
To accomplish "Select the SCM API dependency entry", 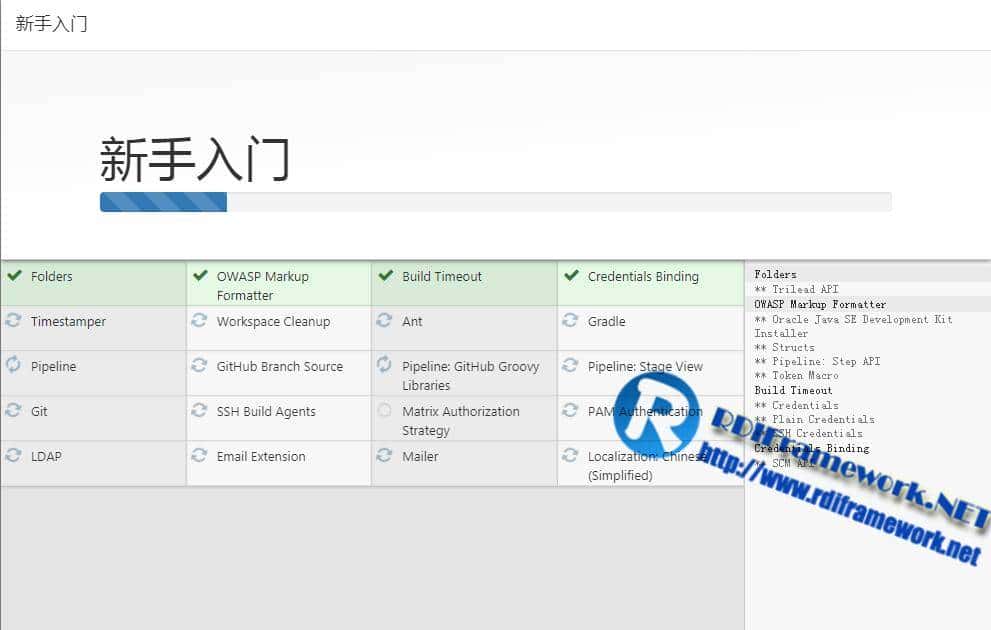I will point(800,463).
